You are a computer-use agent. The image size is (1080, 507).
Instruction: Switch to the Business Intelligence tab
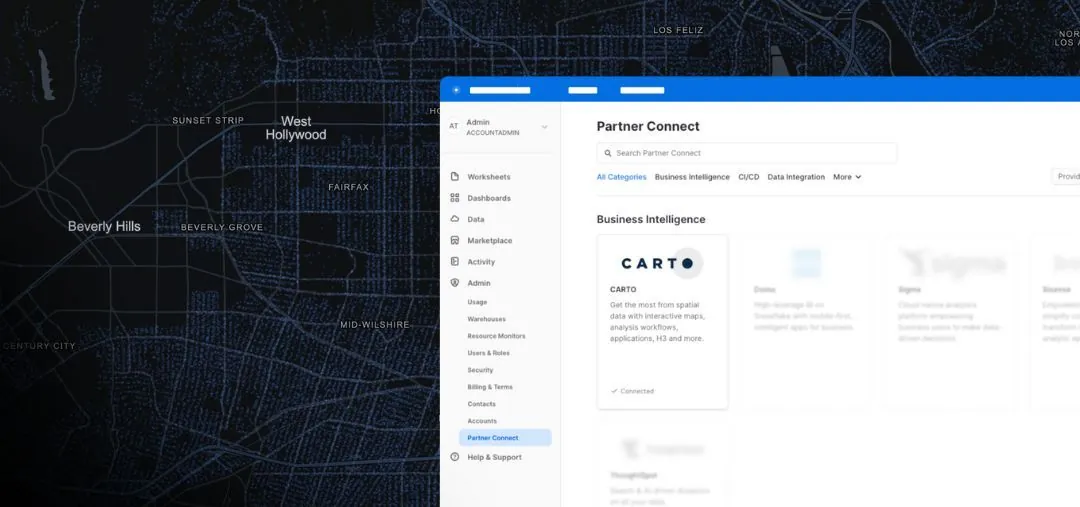[x=692, y=177]
